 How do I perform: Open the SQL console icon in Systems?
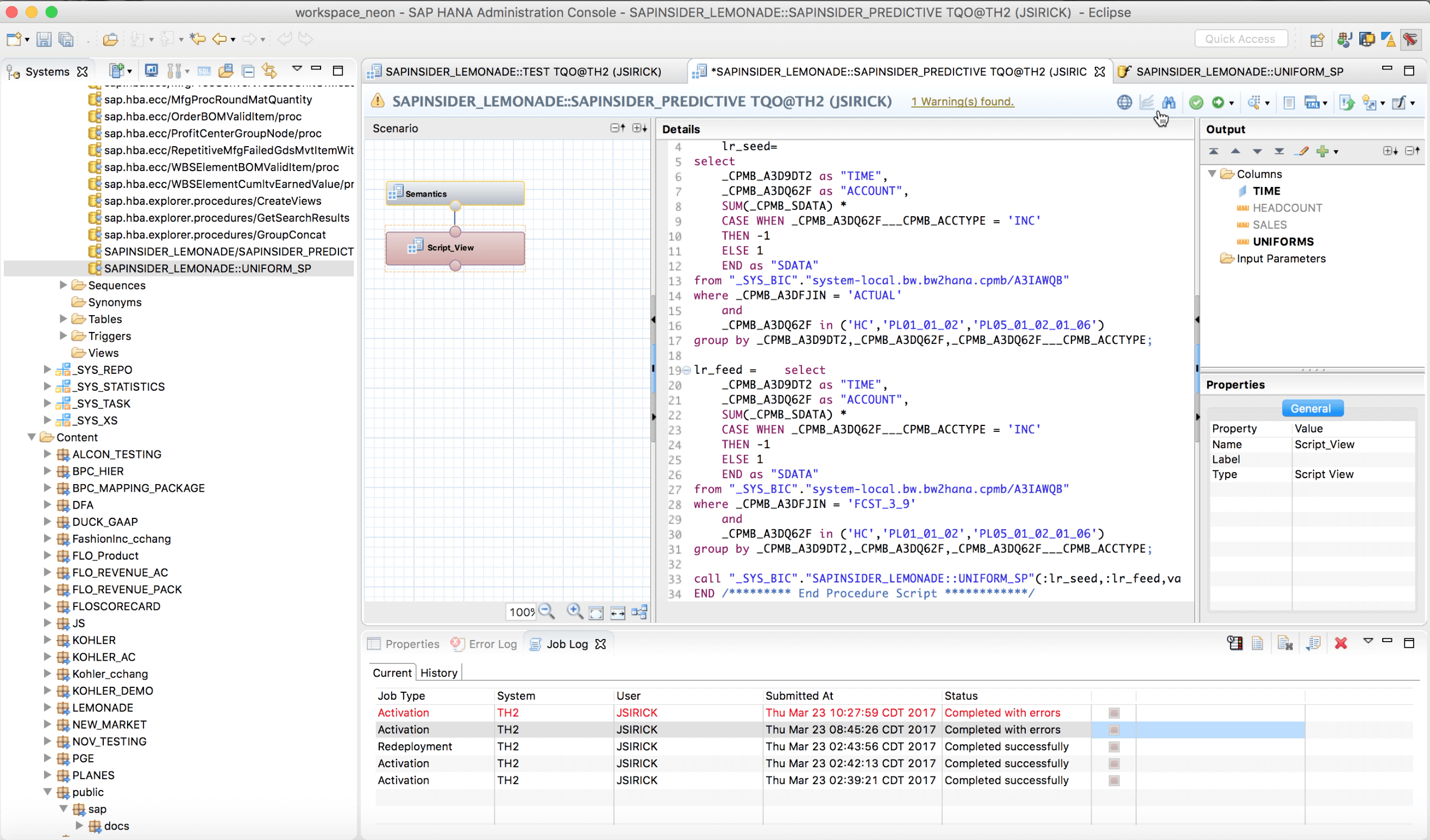(204, 71)
